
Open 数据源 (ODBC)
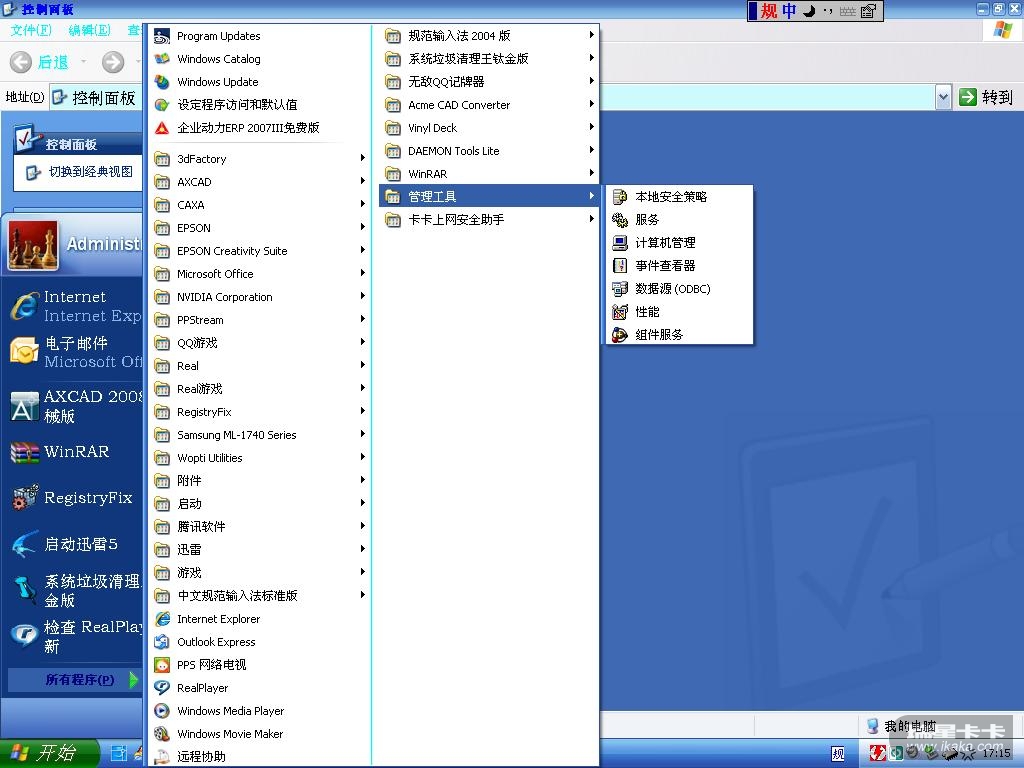coord(679,289)
